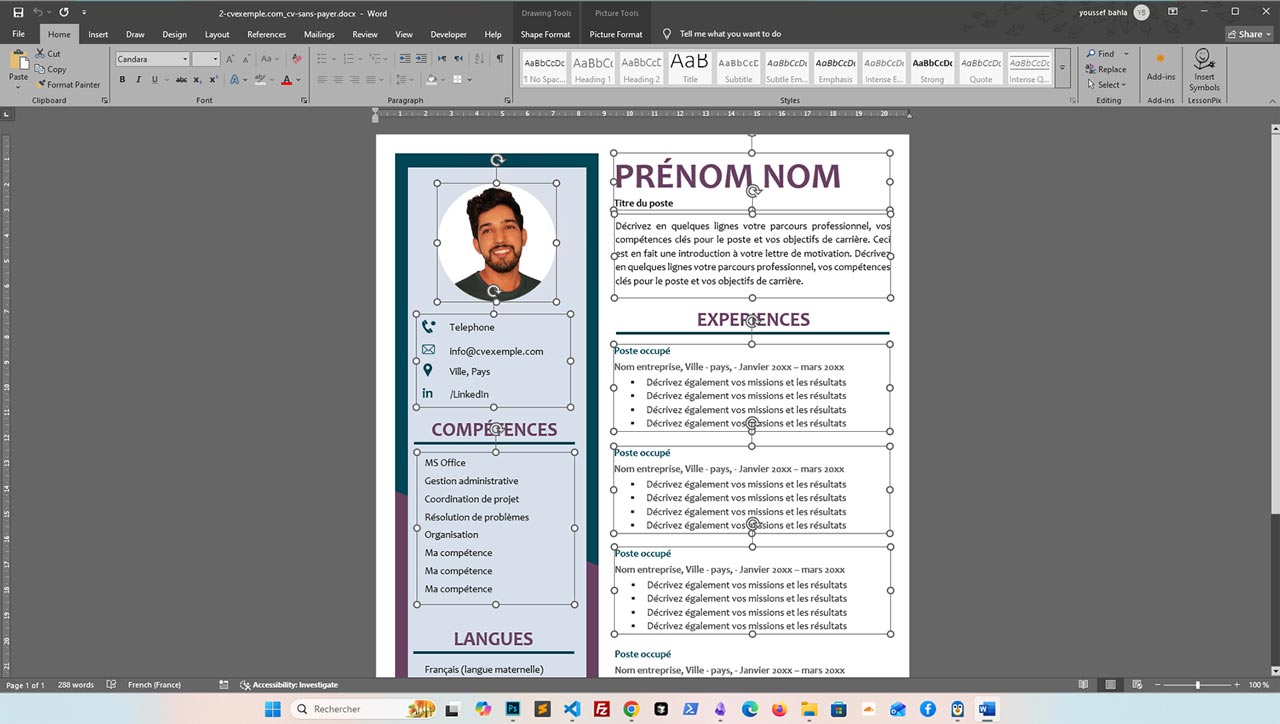Screen dimensions: 1280x724
Task: Switch to the Insert ribbon tab
Action: [98, 34]
